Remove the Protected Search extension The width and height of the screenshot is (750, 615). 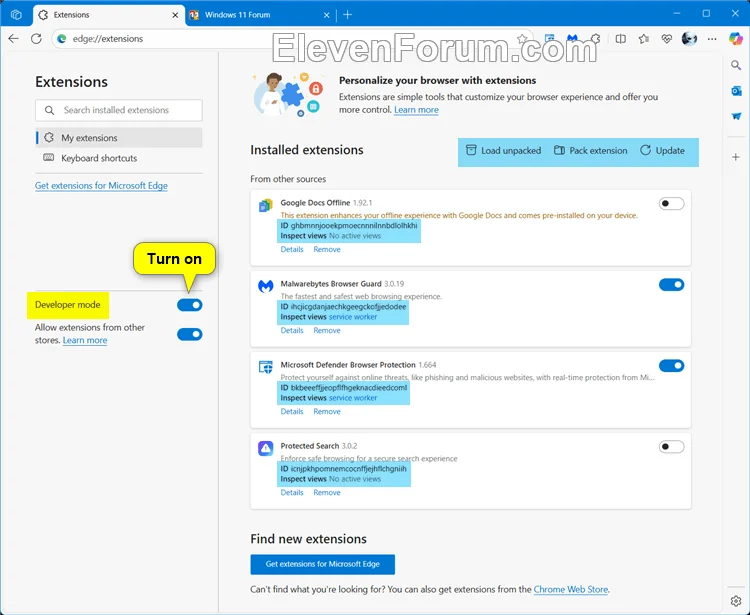[x=327, y=493]
